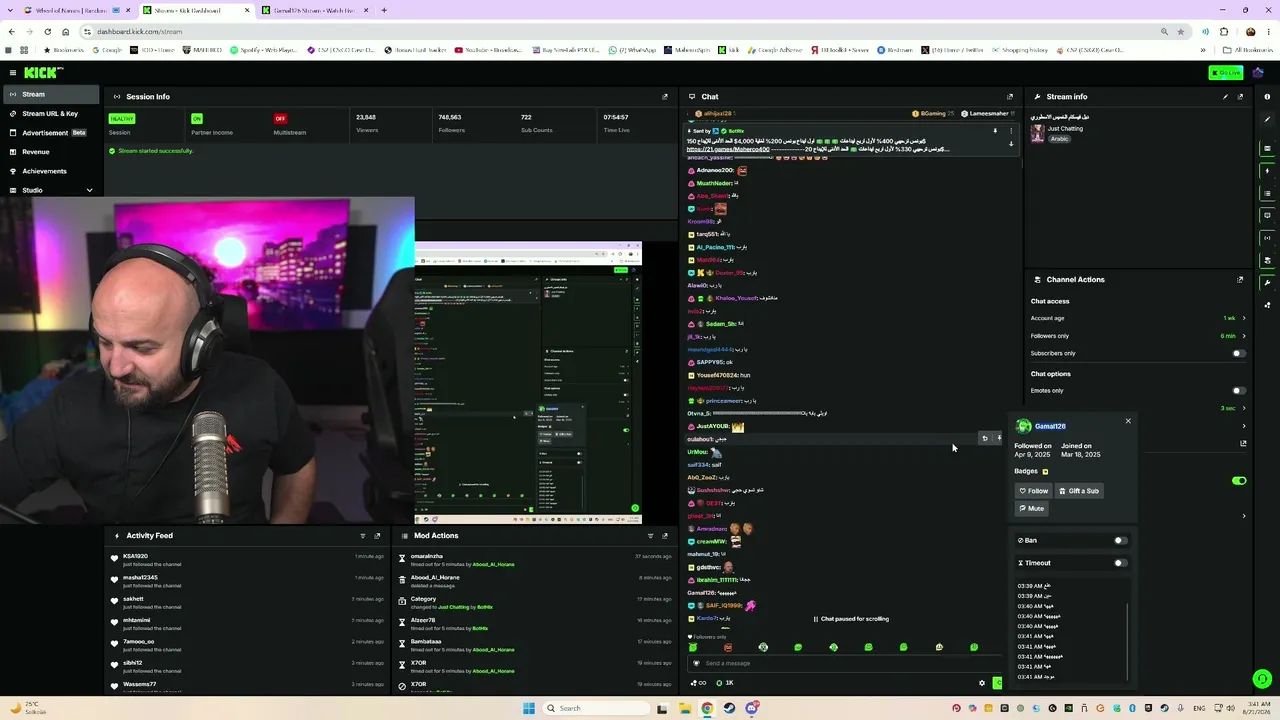
Task: Click the 23,848 Viewers stat
Action: pyautogui.click(x=366, y=123)
